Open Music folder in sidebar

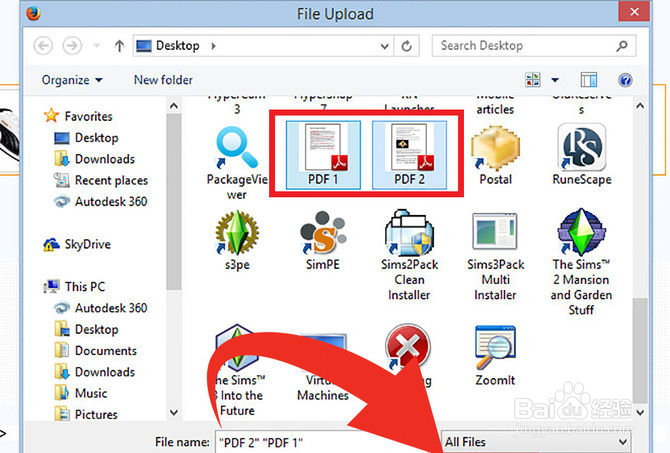click(81, 393)
